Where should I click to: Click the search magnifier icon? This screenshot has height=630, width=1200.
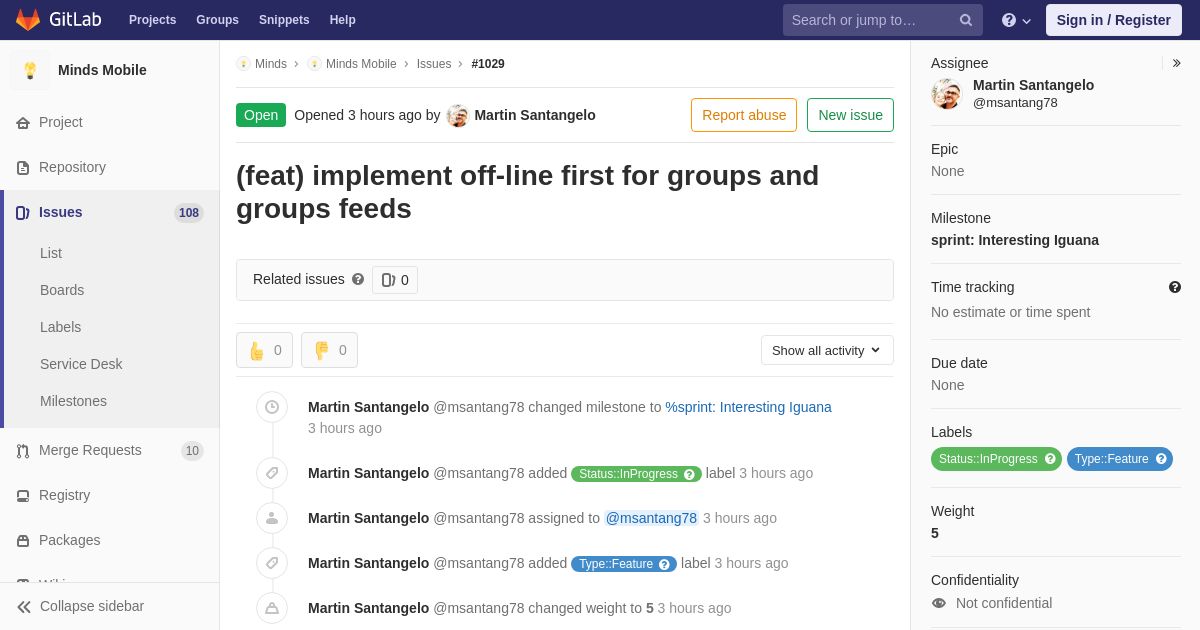[x=966, y=20]
